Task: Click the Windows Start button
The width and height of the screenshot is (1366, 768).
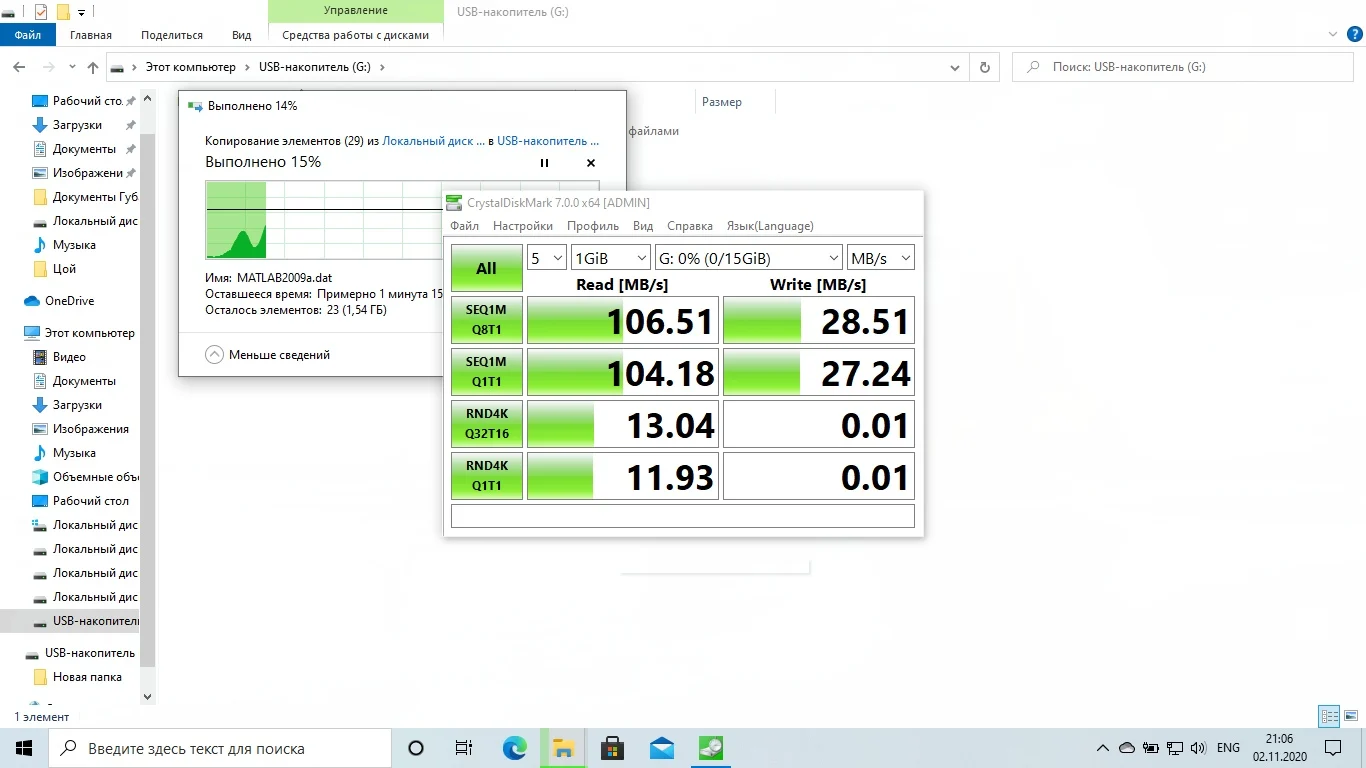Action: point(24,748)
